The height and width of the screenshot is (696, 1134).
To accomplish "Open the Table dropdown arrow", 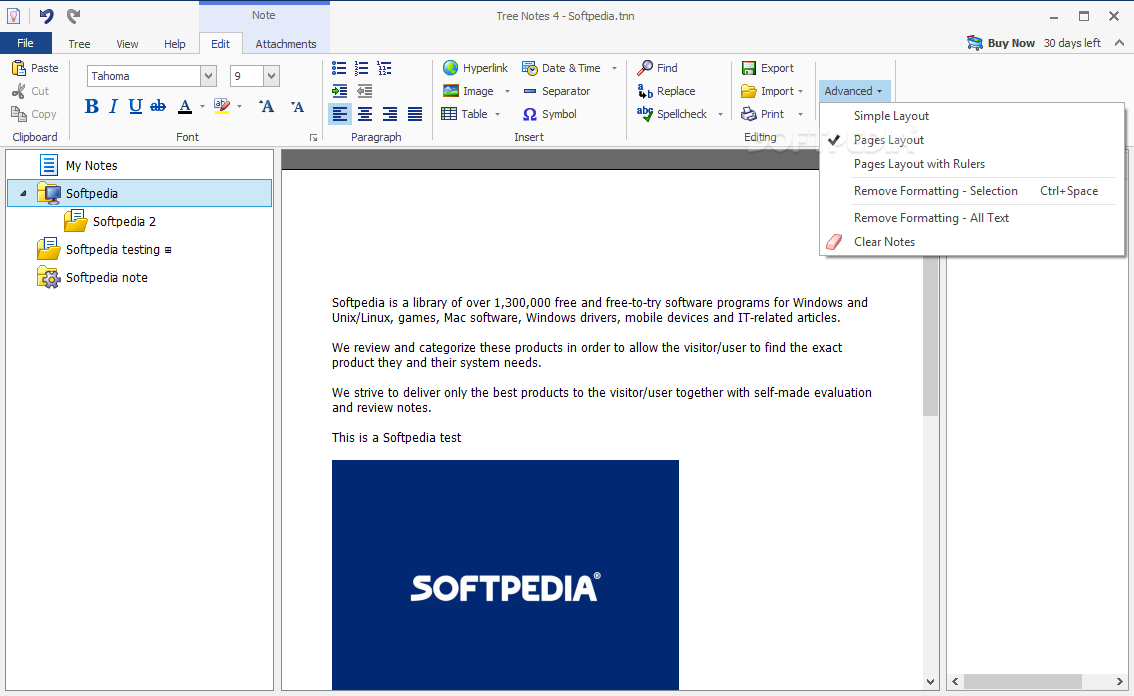I will (498, 114).
